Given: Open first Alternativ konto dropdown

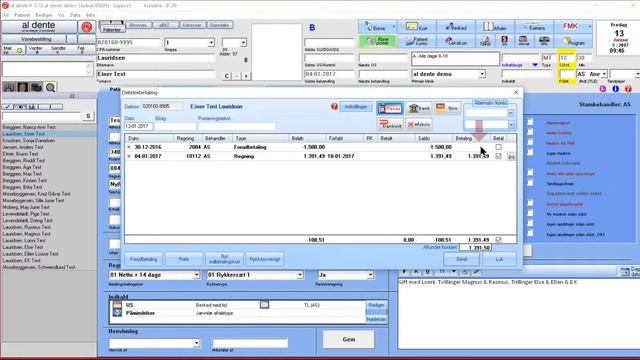Looking at the screenshot, I should point(510,113).
